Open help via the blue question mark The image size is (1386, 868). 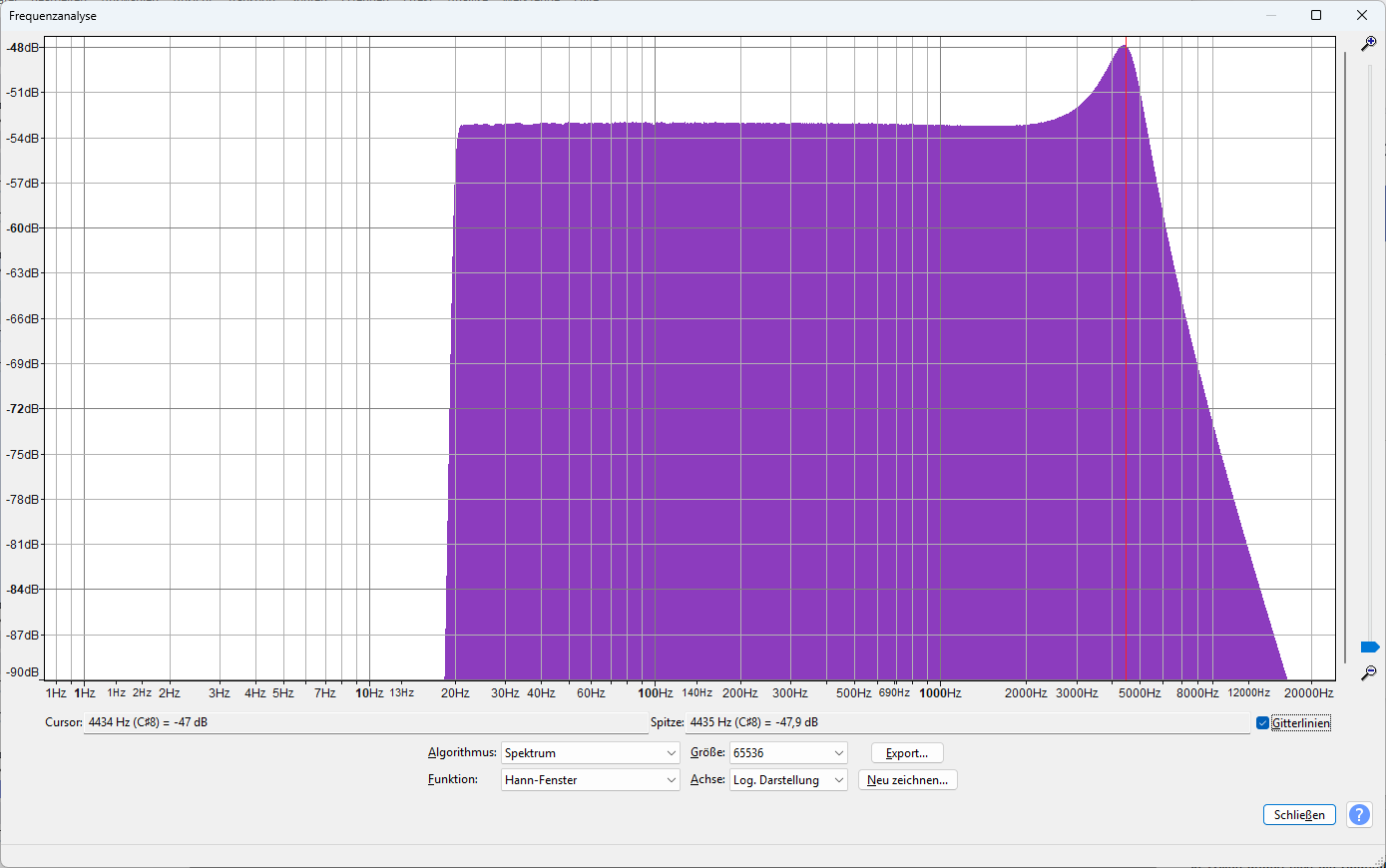pyautogui.click(x=1359, y=815)
